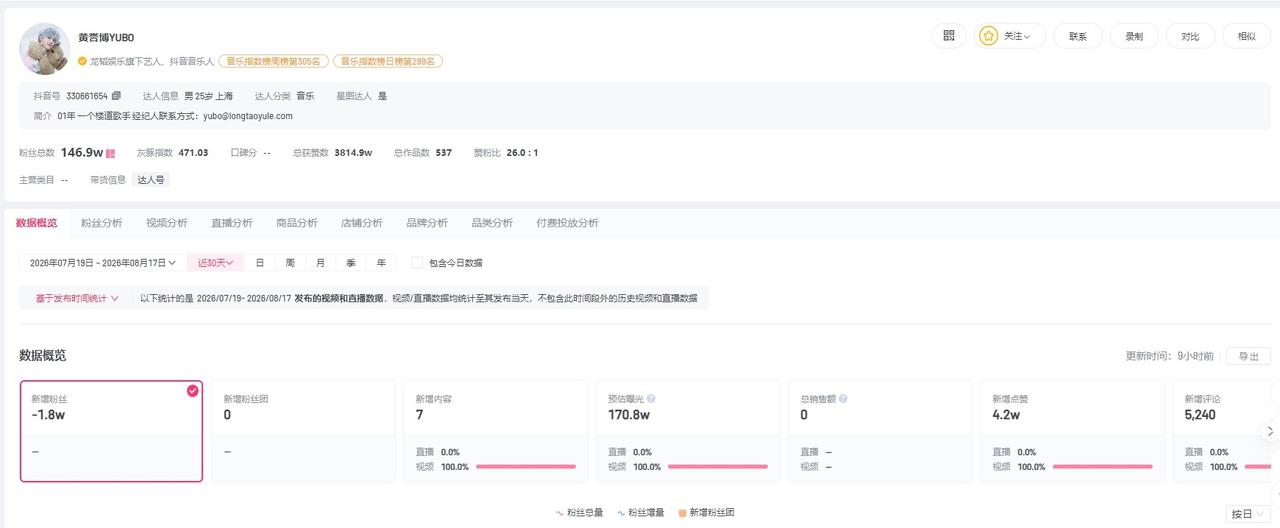Select the 季 period option
1280x528 pixels.
pos(351,263)
